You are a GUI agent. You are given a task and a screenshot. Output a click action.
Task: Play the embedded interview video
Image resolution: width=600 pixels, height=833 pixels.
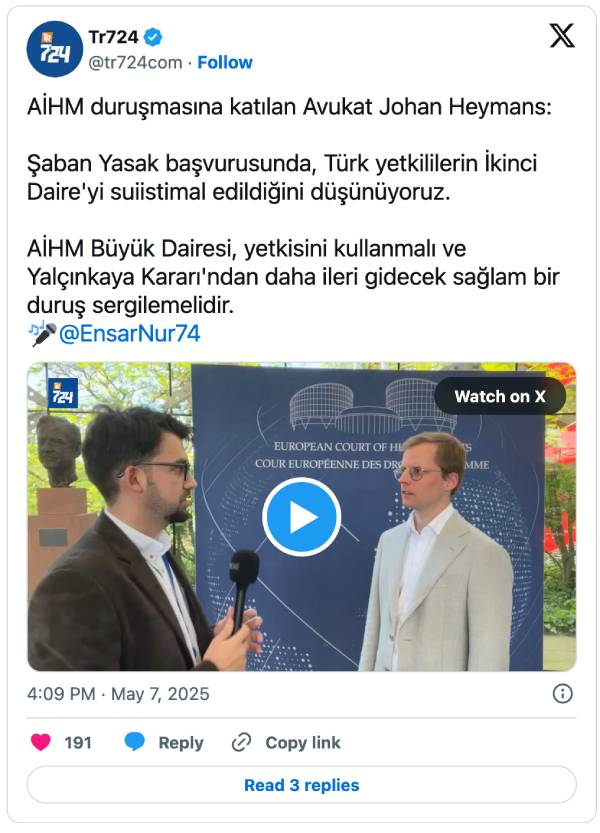coord(301,516)
